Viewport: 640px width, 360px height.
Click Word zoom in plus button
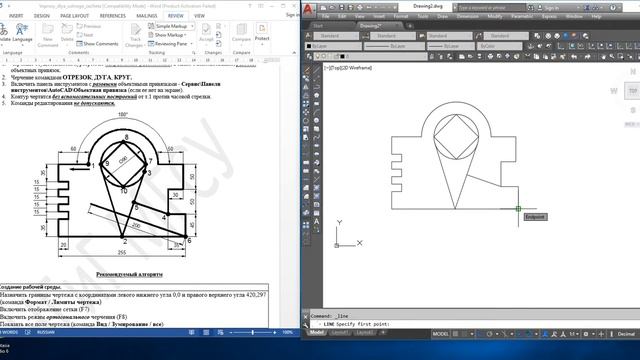pyautogui.click(x=275, y=333)
